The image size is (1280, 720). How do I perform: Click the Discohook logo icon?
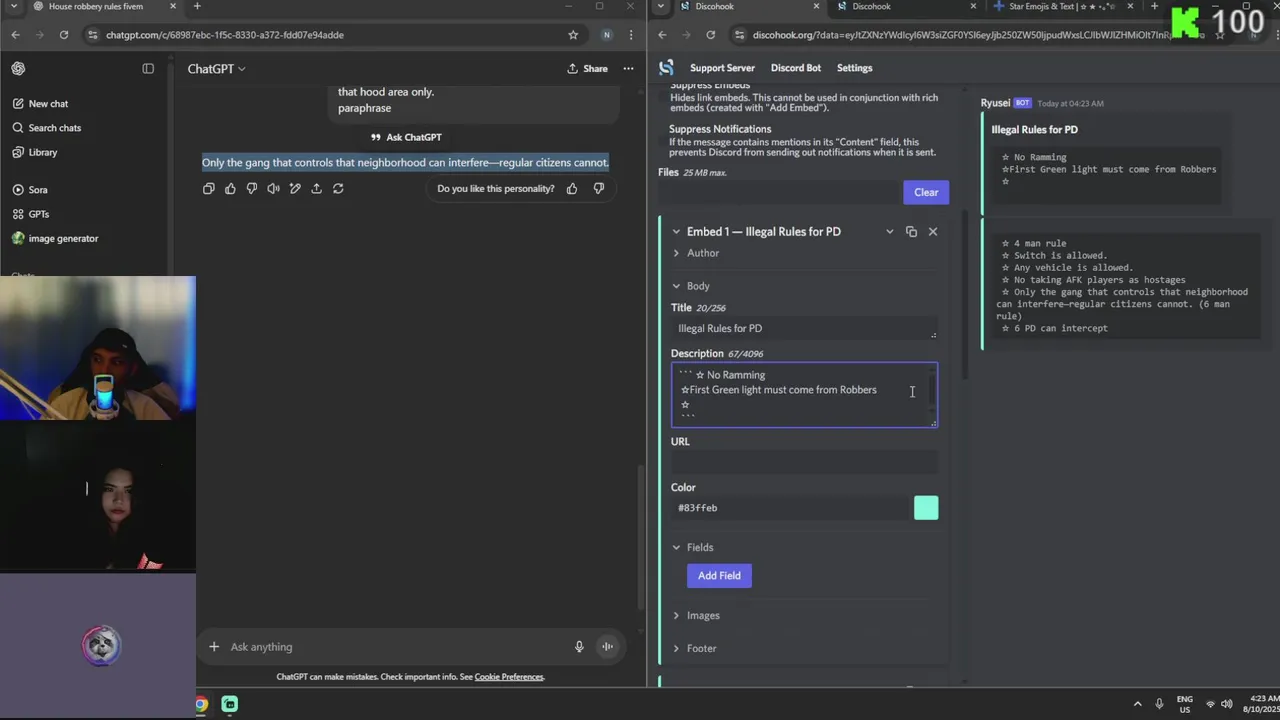pyautogui.click(x=666, y=68)
